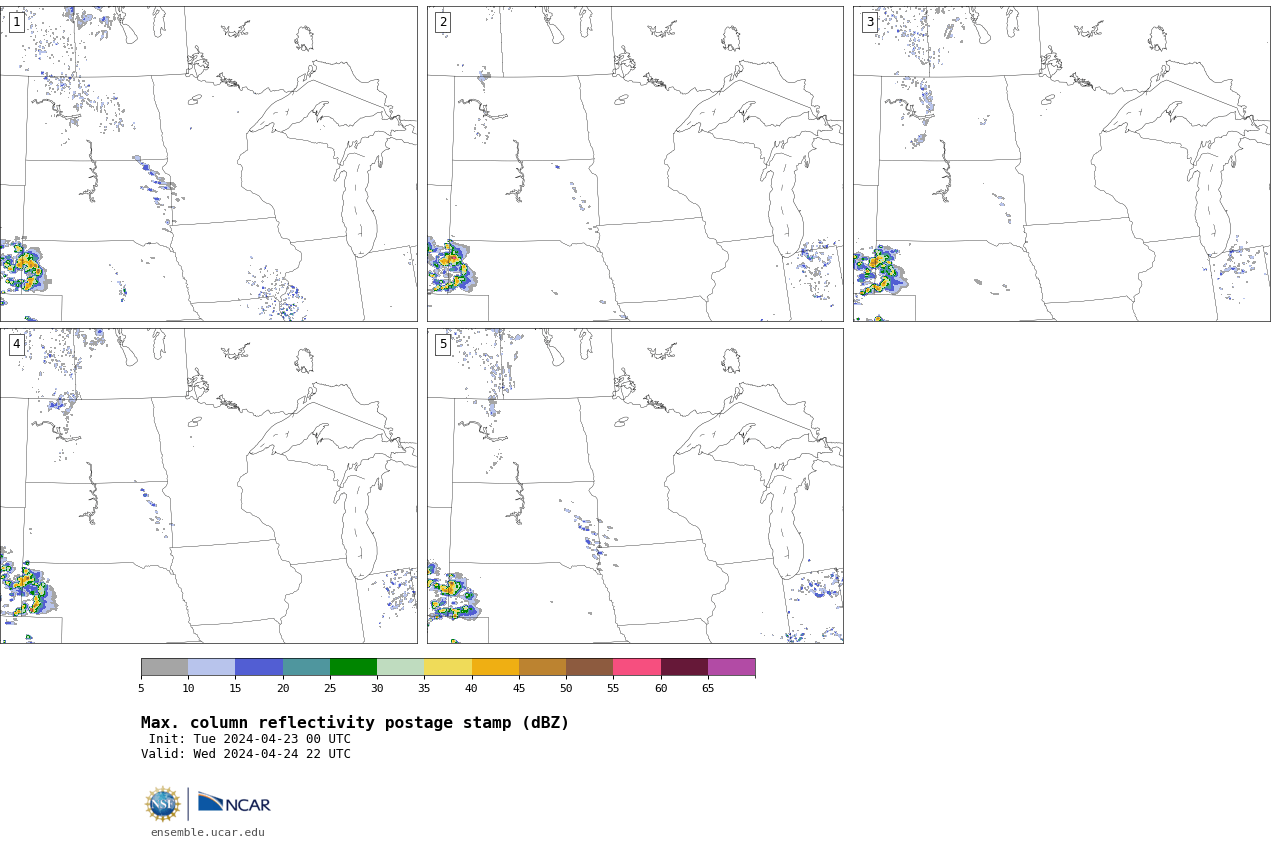
Task: Select the maroon 60-65 dBZ swatch
Action: coord(684,667)
